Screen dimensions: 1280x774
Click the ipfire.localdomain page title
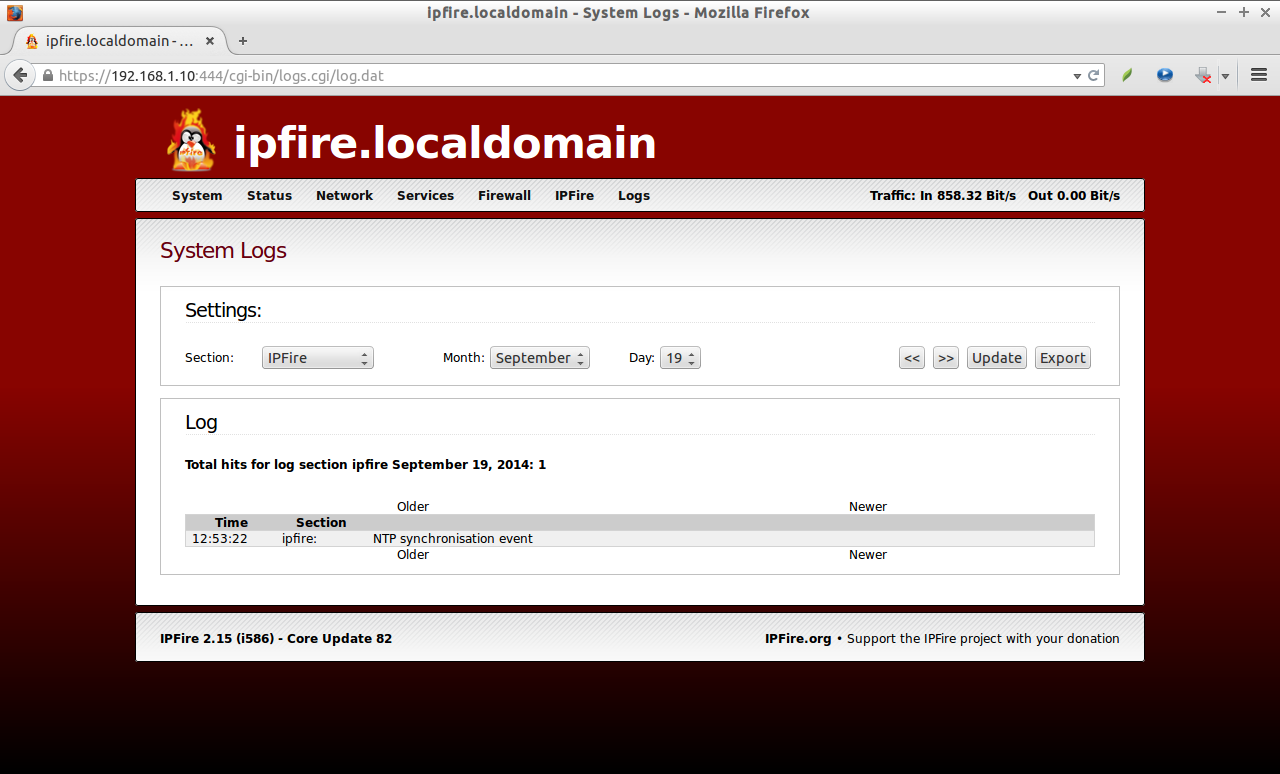point(445,143)
